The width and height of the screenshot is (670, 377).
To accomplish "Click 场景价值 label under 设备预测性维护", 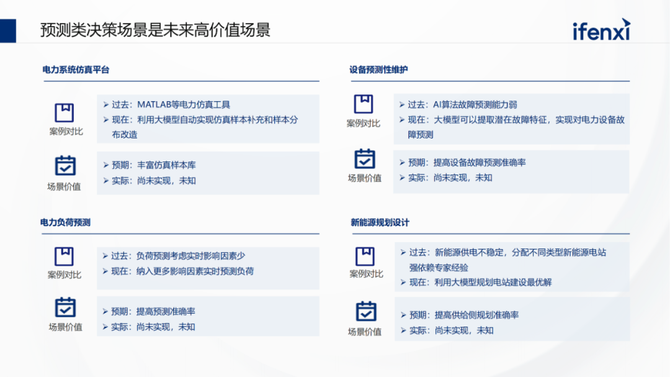I will pos(364,178).
